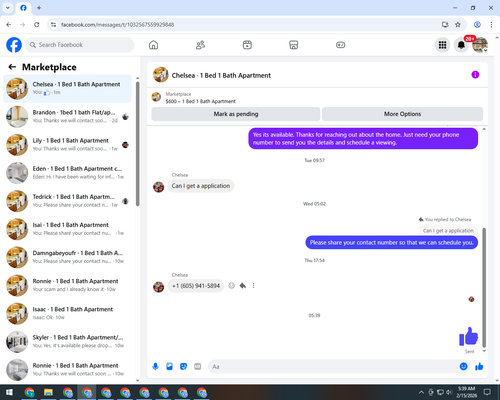500x400 pixels.
Task: Select the Facebook browser tab
Action: point(23,8)
